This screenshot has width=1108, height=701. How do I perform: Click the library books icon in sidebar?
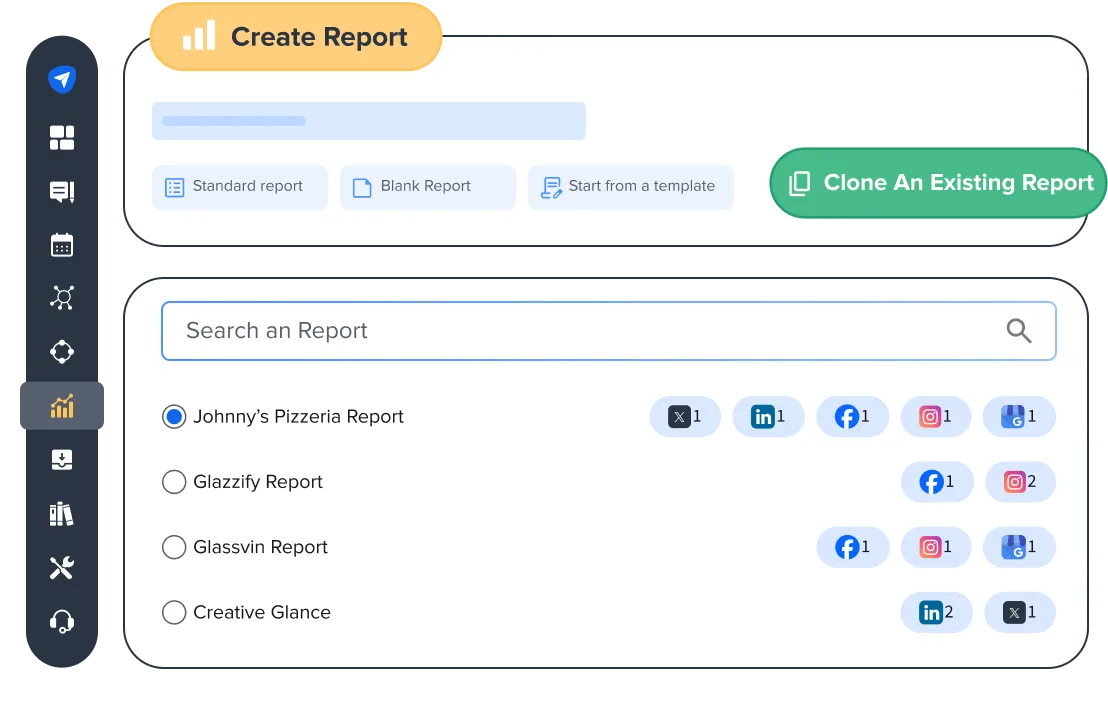point(61,514)
